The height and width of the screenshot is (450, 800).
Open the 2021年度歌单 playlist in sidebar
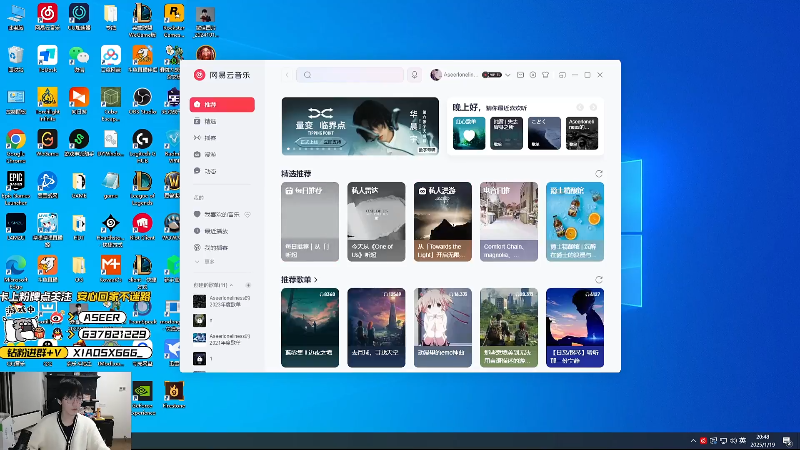[x=222, y=339]
